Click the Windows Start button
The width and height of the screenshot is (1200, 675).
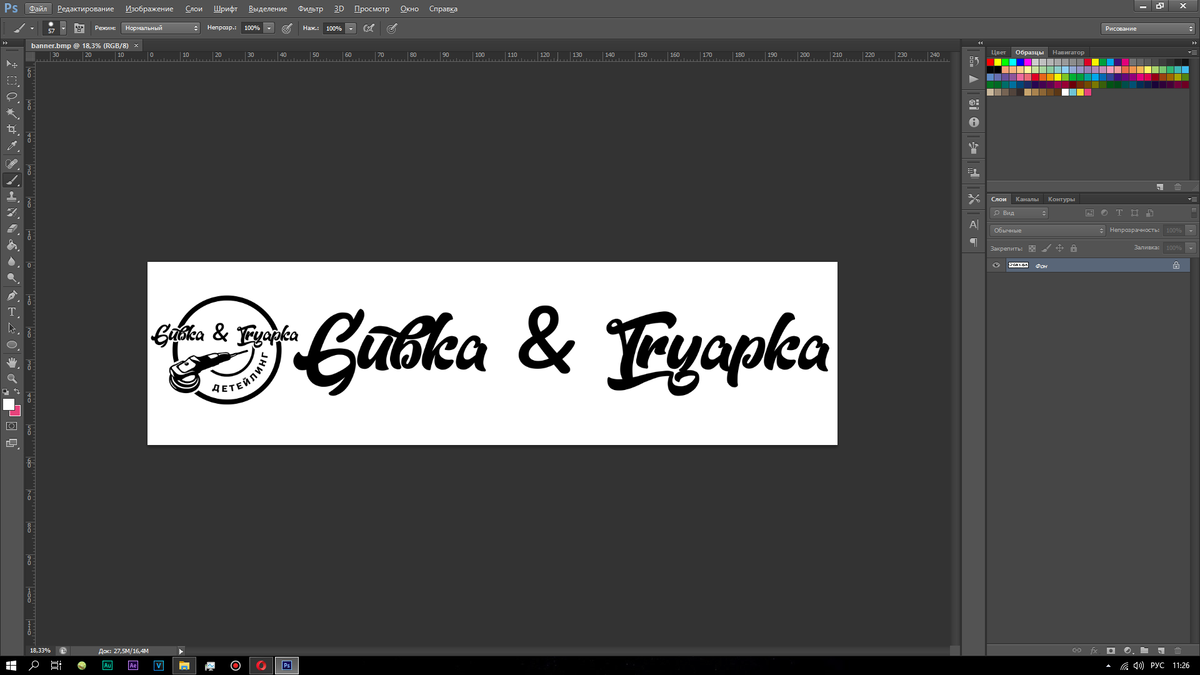12,664
